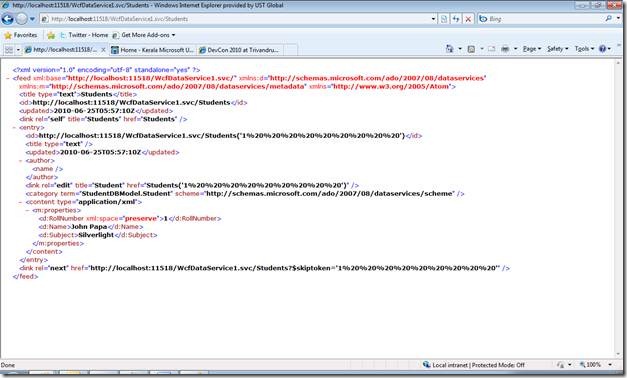Click the 100% zoom level button

pyautogui.click(x=590, y=365)
